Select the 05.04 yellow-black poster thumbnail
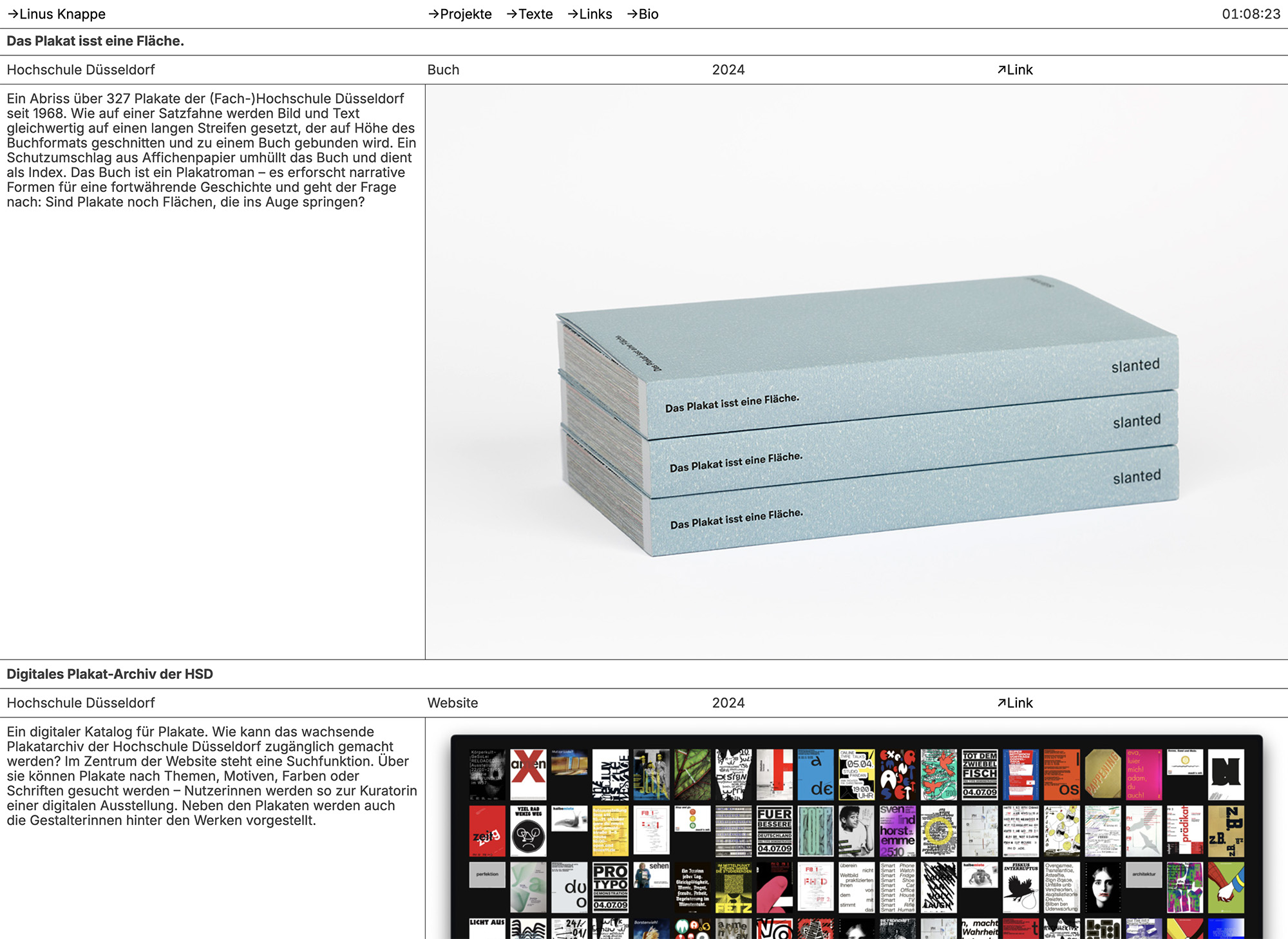The width and height of the screenshot is (1288, 939). [857, 774]
